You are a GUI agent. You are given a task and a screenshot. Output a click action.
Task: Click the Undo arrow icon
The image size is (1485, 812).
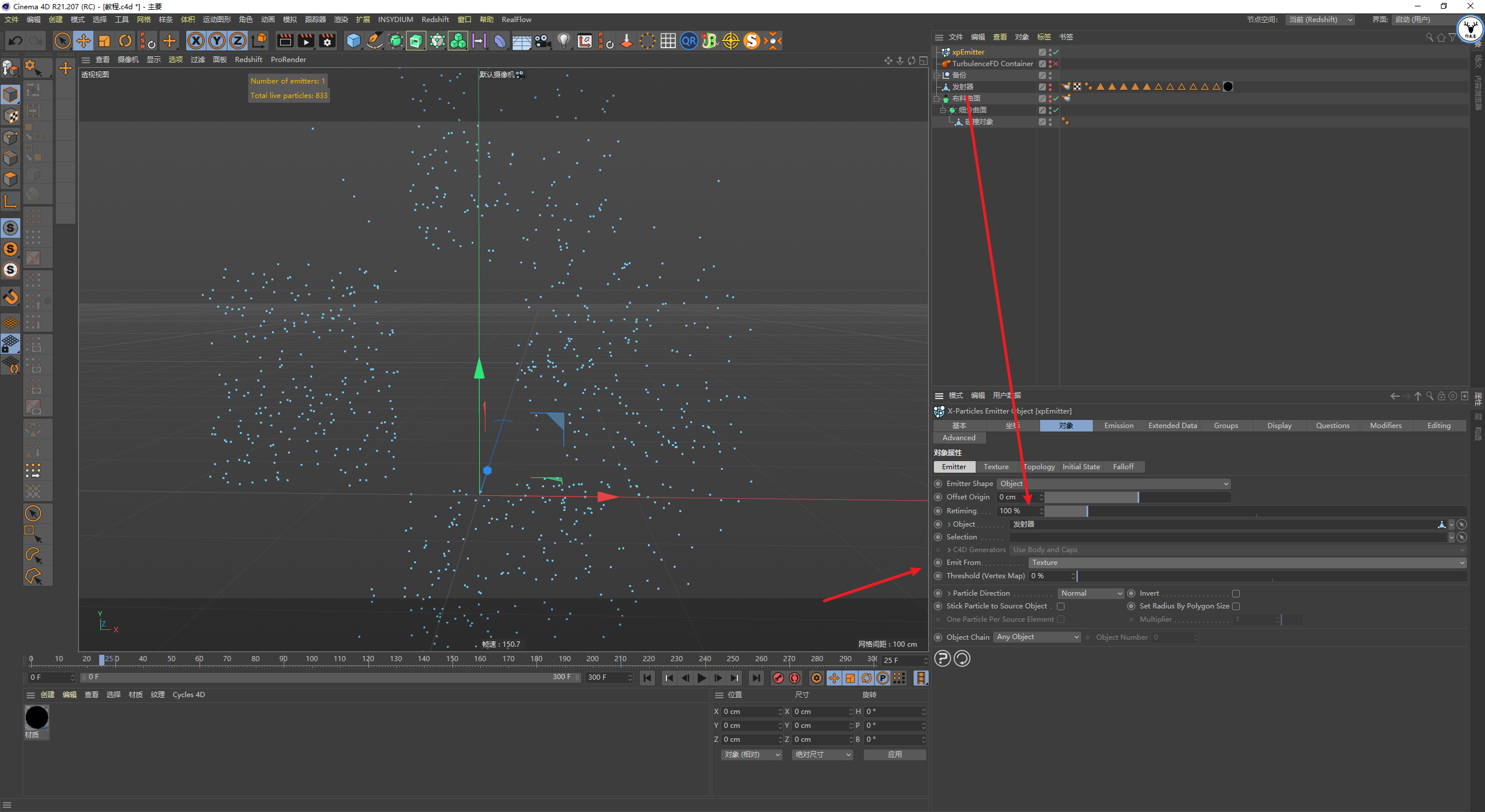[x=16, y=41]
